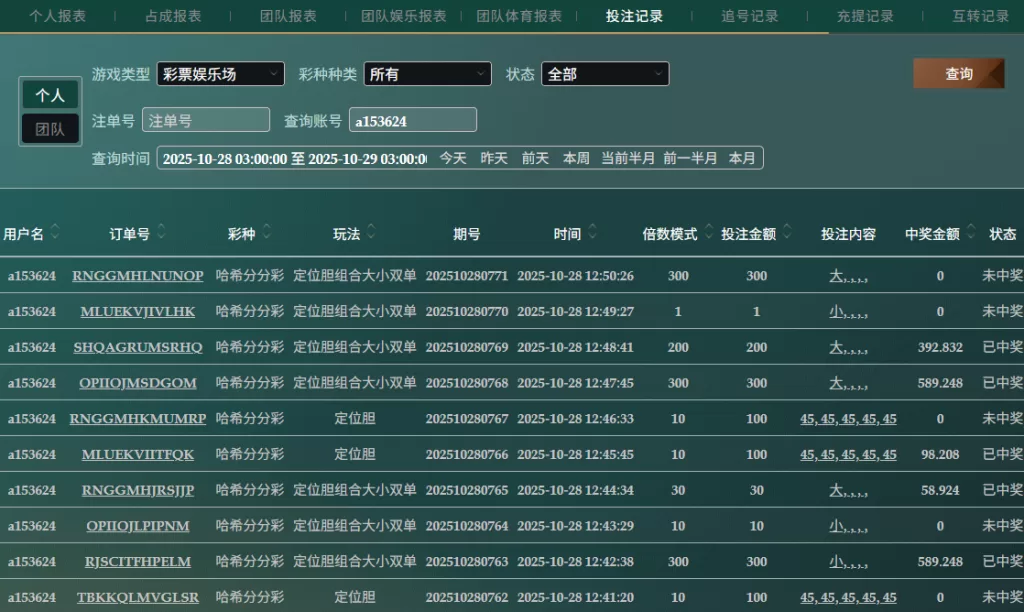Select 本周 quick date range
The image size is (1024, 612).
click(576, 158)
